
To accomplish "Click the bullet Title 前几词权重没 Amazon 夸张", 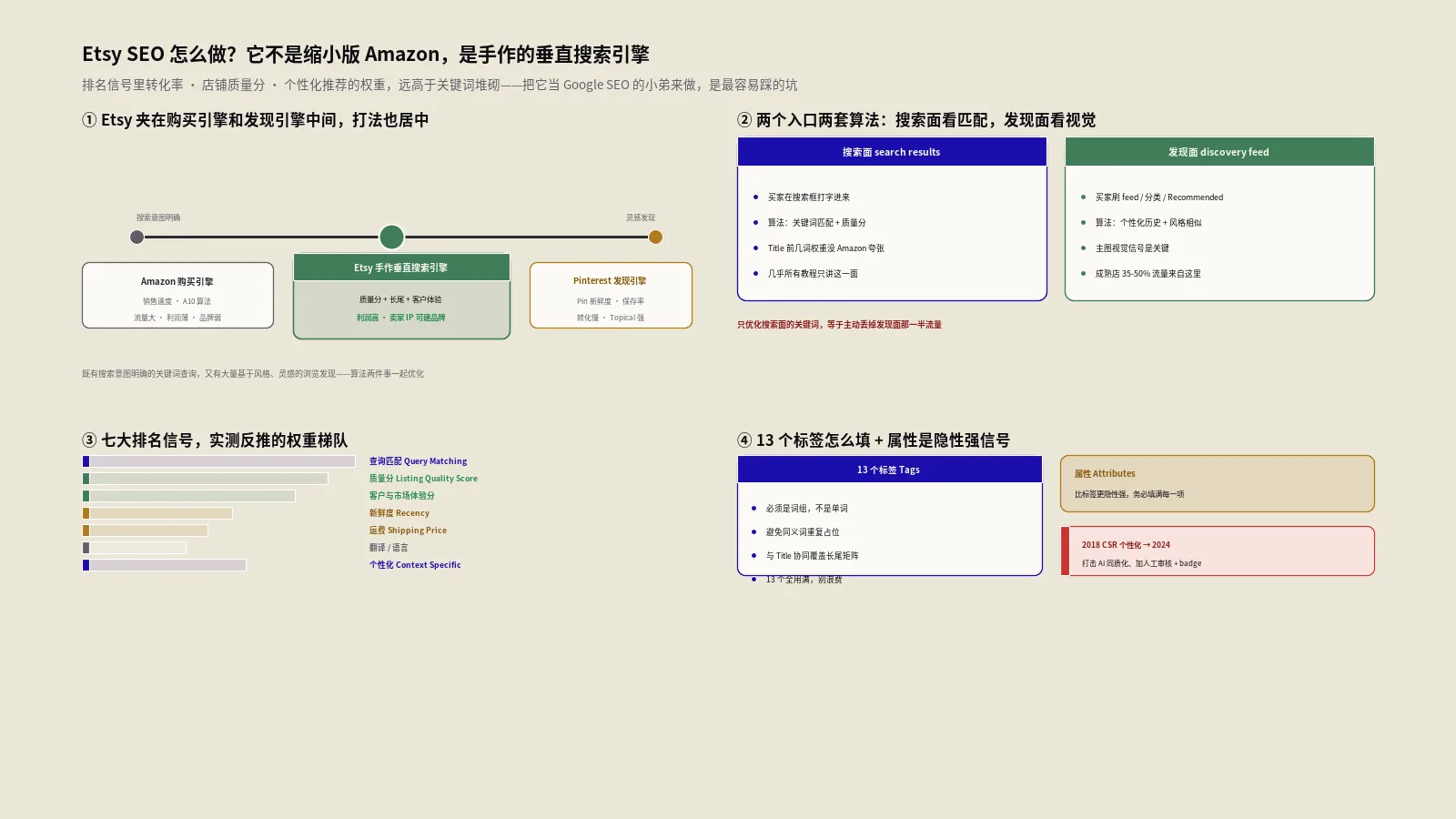I will coord(825,248).
